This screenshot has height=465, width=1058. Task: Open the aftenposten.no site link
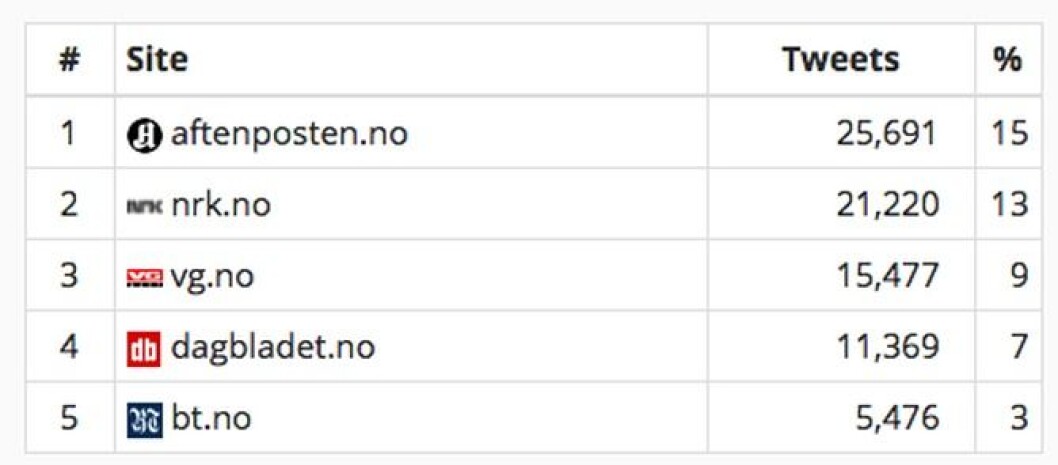pos(289,134)
